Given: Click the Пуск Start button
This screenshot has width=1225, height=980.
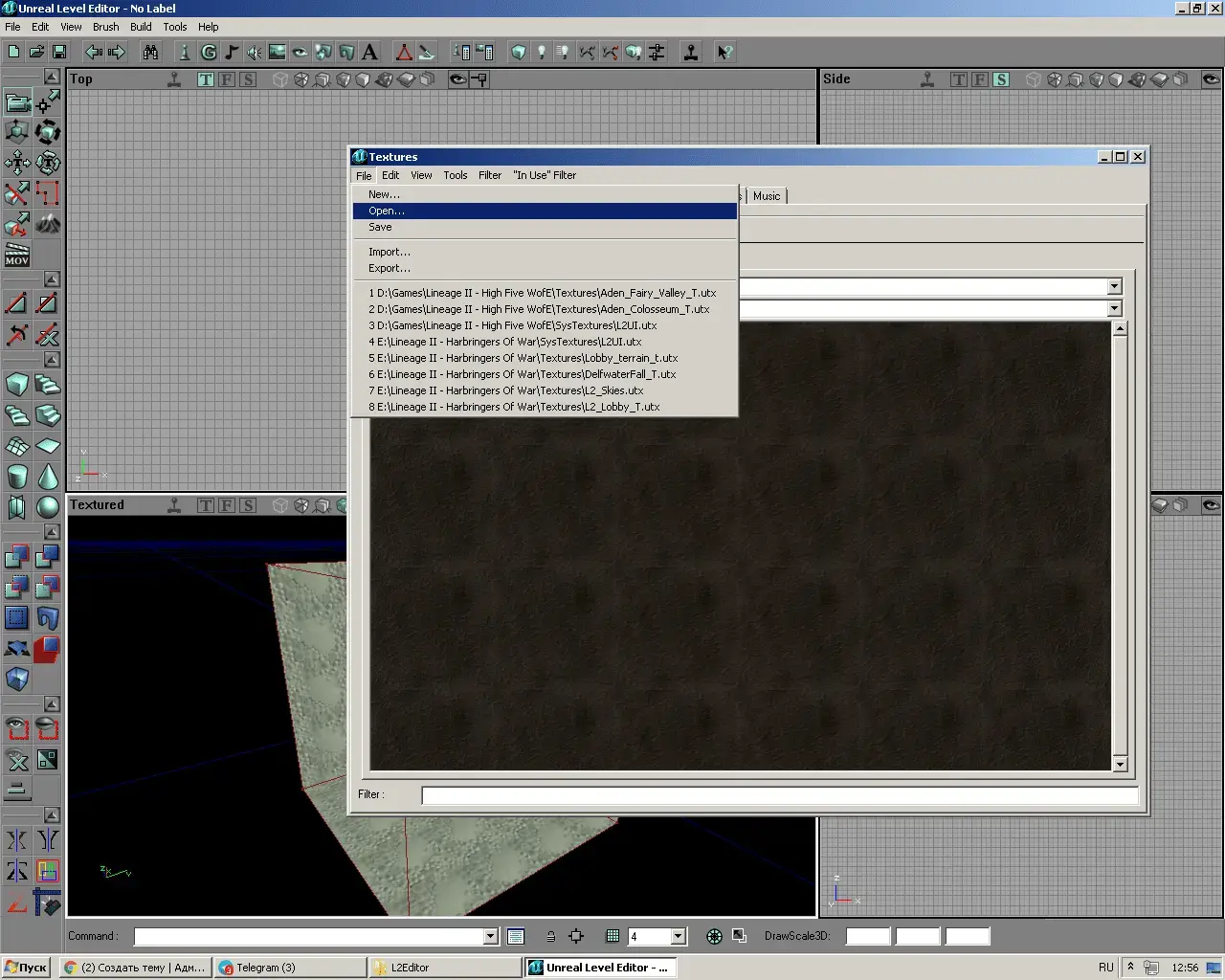Looking at the screenshot, I should [x=27, y=968].
